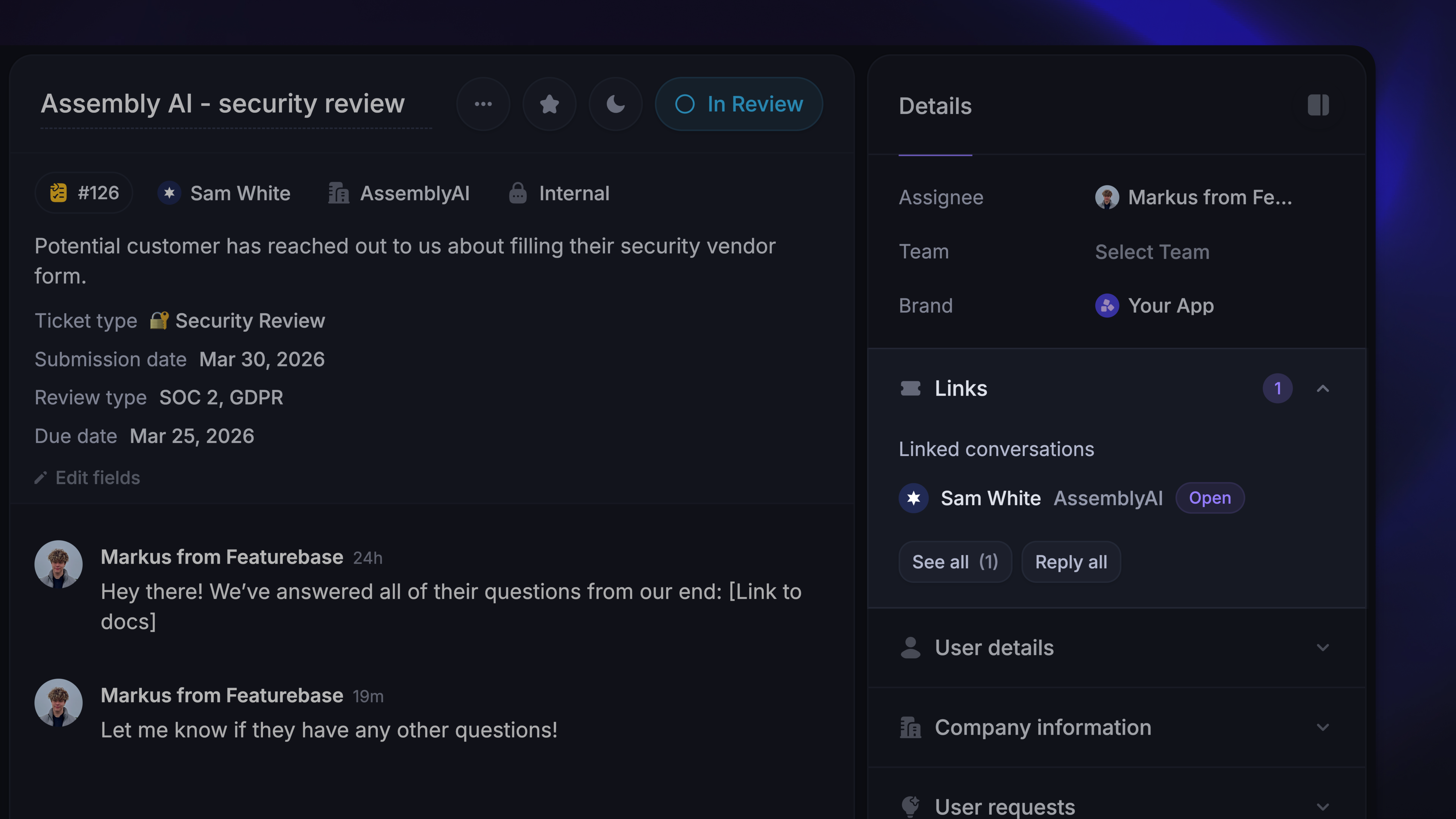Expand the User details section

(x=1117, y=648)
